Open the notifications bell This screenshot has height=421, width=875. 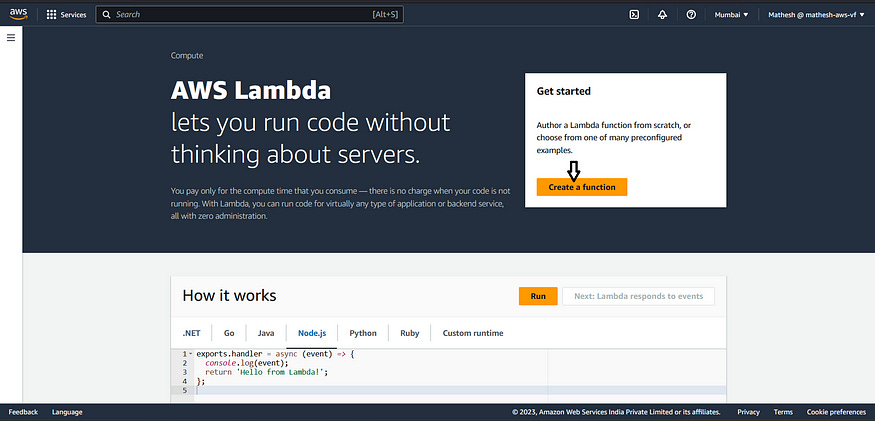pyautogui.click(x=662, y=15)
